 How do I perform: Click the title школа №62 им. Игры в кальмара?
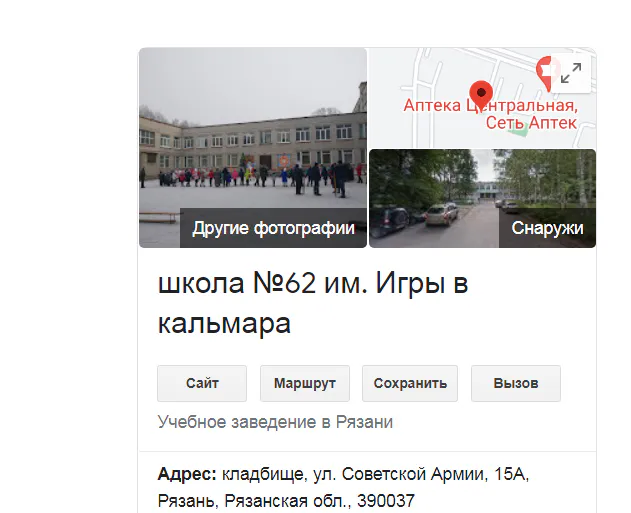(x=313, y=303)
